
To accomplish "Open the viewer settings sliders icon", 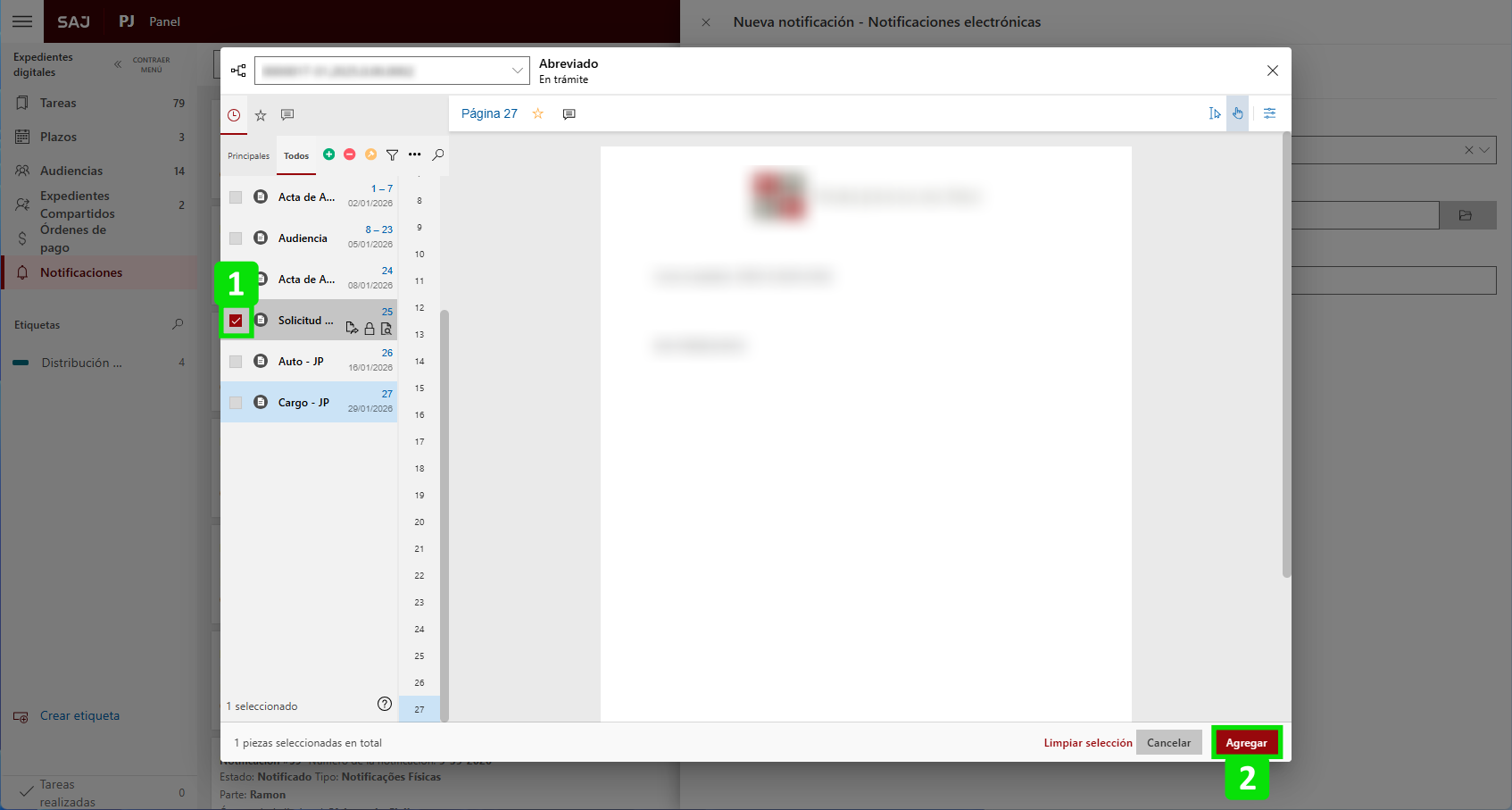I will tap(1269, 113).
